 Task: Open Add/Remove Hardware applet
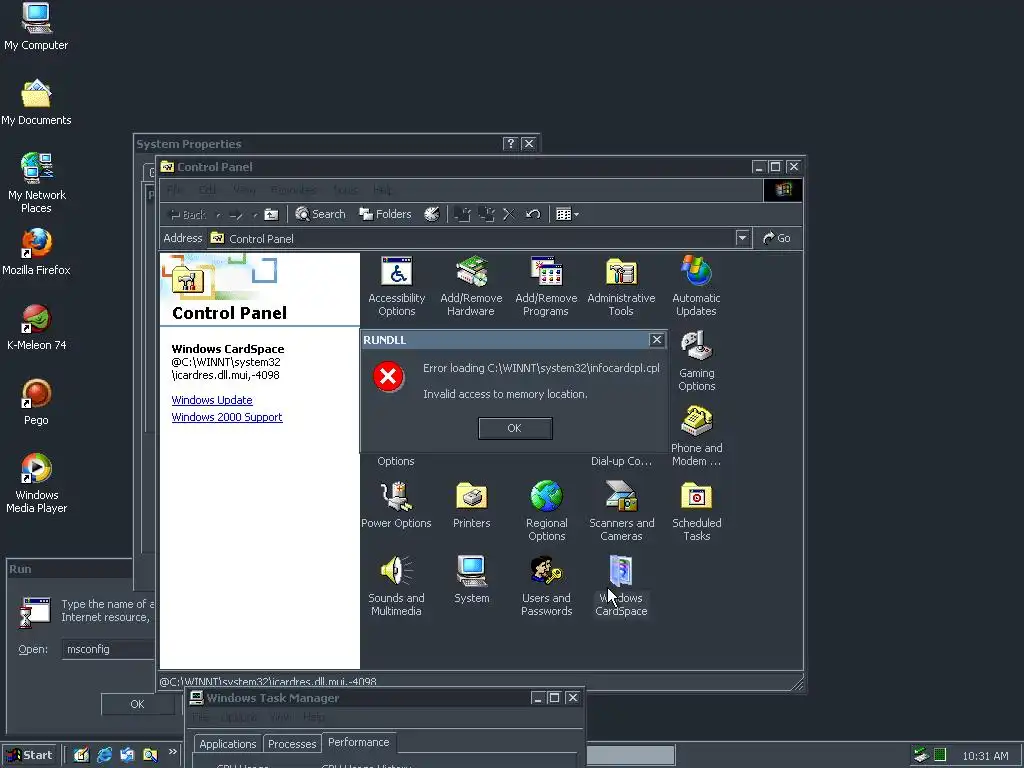click(471, 286)
